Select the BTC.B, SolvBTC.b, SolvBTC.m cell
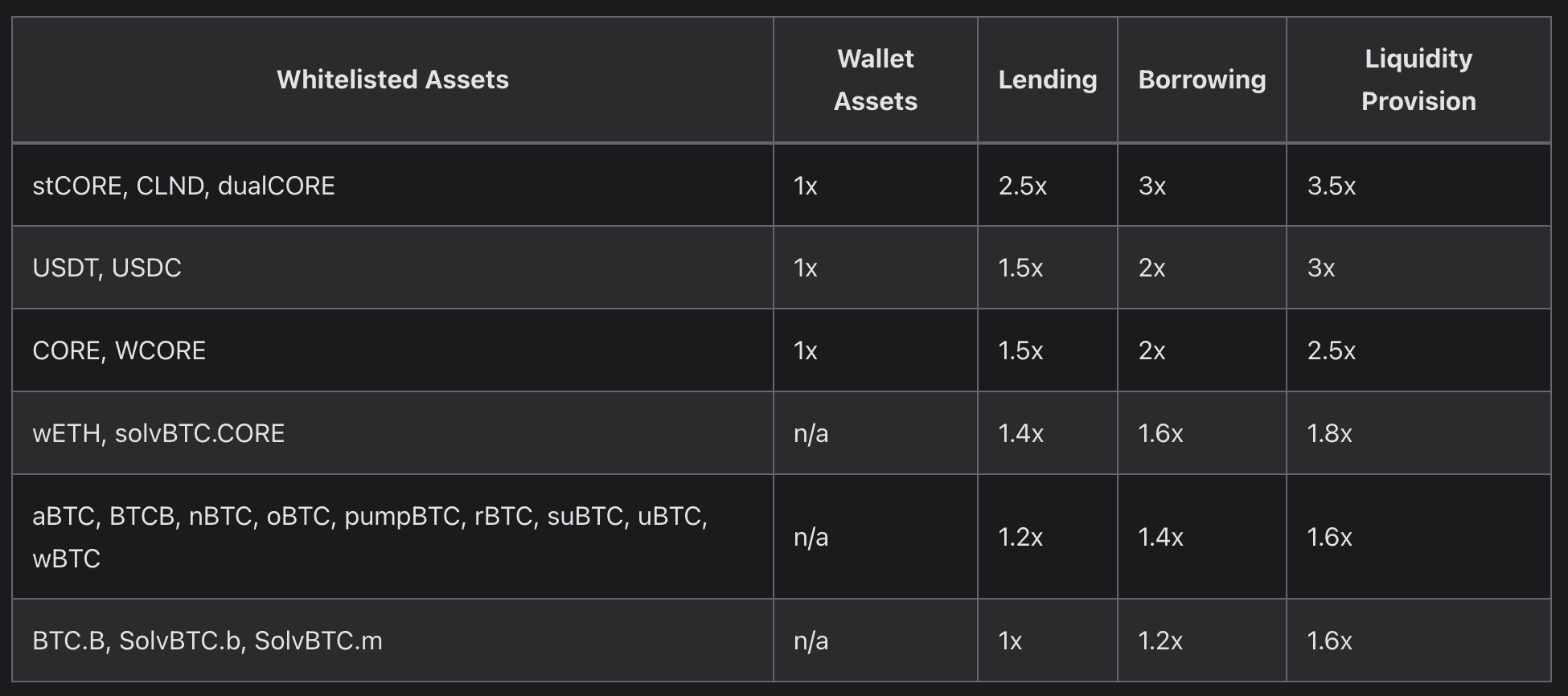Viewport: 1568px width, 696px height. 207,641
